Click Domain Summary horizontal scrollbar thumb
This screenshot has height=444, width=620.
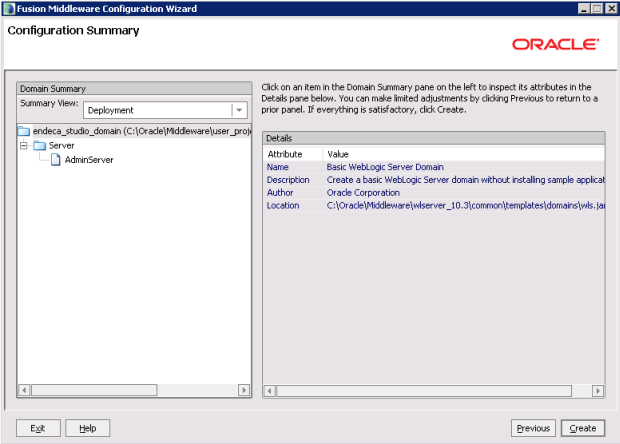coord(94,390)
